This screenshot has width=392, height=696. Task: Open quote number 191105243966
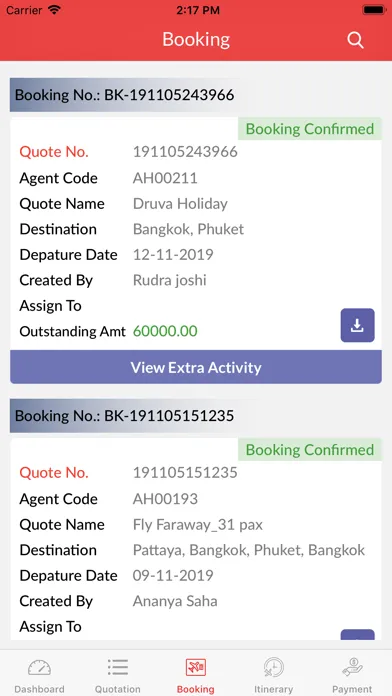tap(185, 152)
